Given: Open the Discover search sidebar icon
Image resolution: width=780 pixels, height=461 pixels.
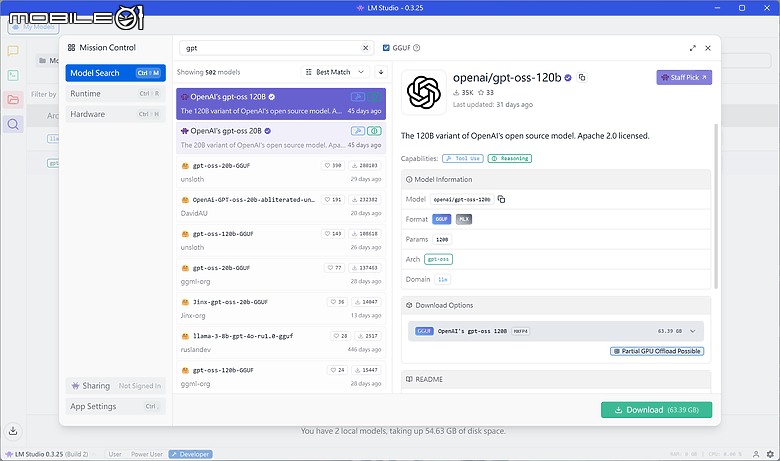Looking at the screenshot, I should (13, 124).
